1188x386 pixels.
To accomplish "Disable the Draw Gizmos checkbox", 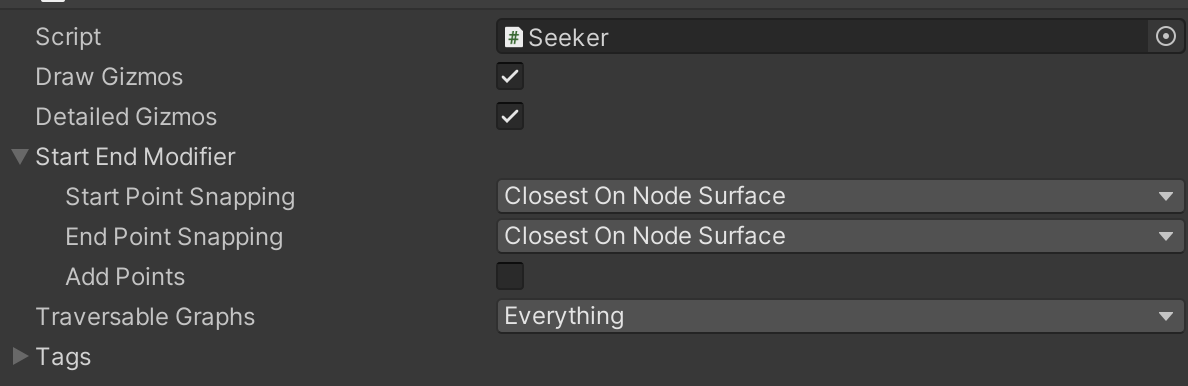I will [x=510, y=77].
